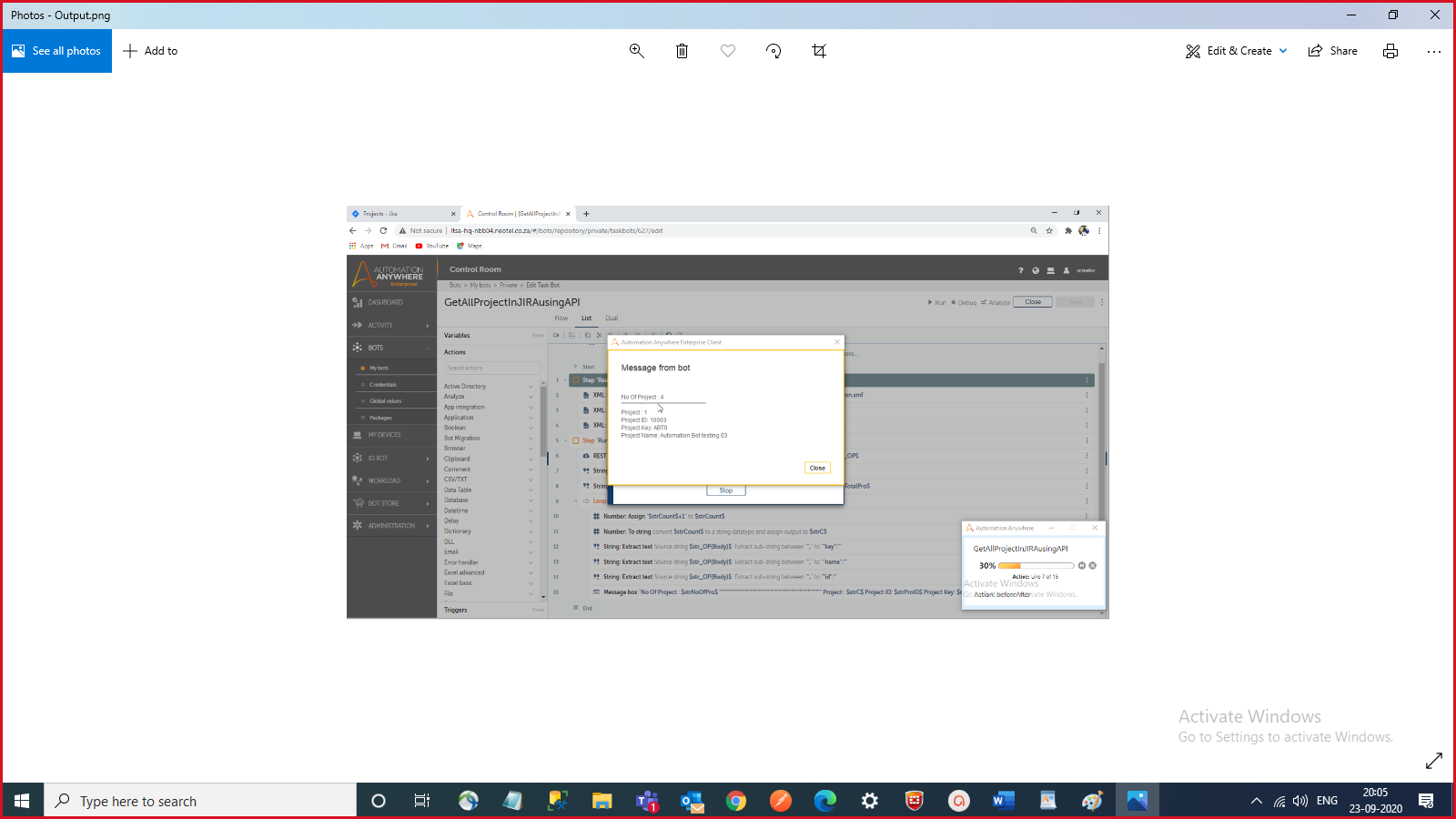Screen dimensions: 1456x819
Task: Open Paint from the taskbar
Action: tap(1093, 801)
